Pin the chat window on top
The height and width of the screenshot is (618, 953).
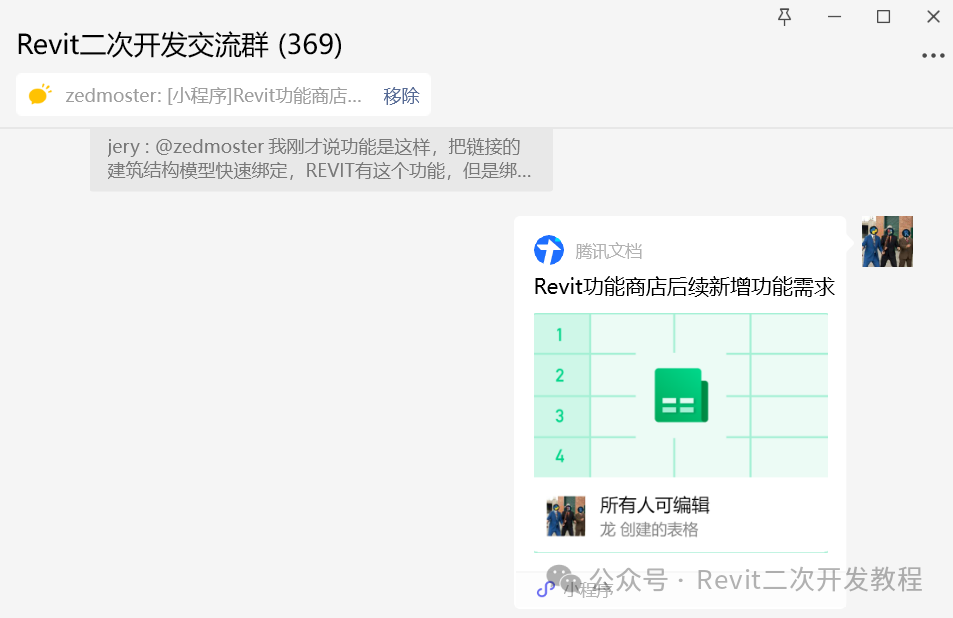coord(785,17)
